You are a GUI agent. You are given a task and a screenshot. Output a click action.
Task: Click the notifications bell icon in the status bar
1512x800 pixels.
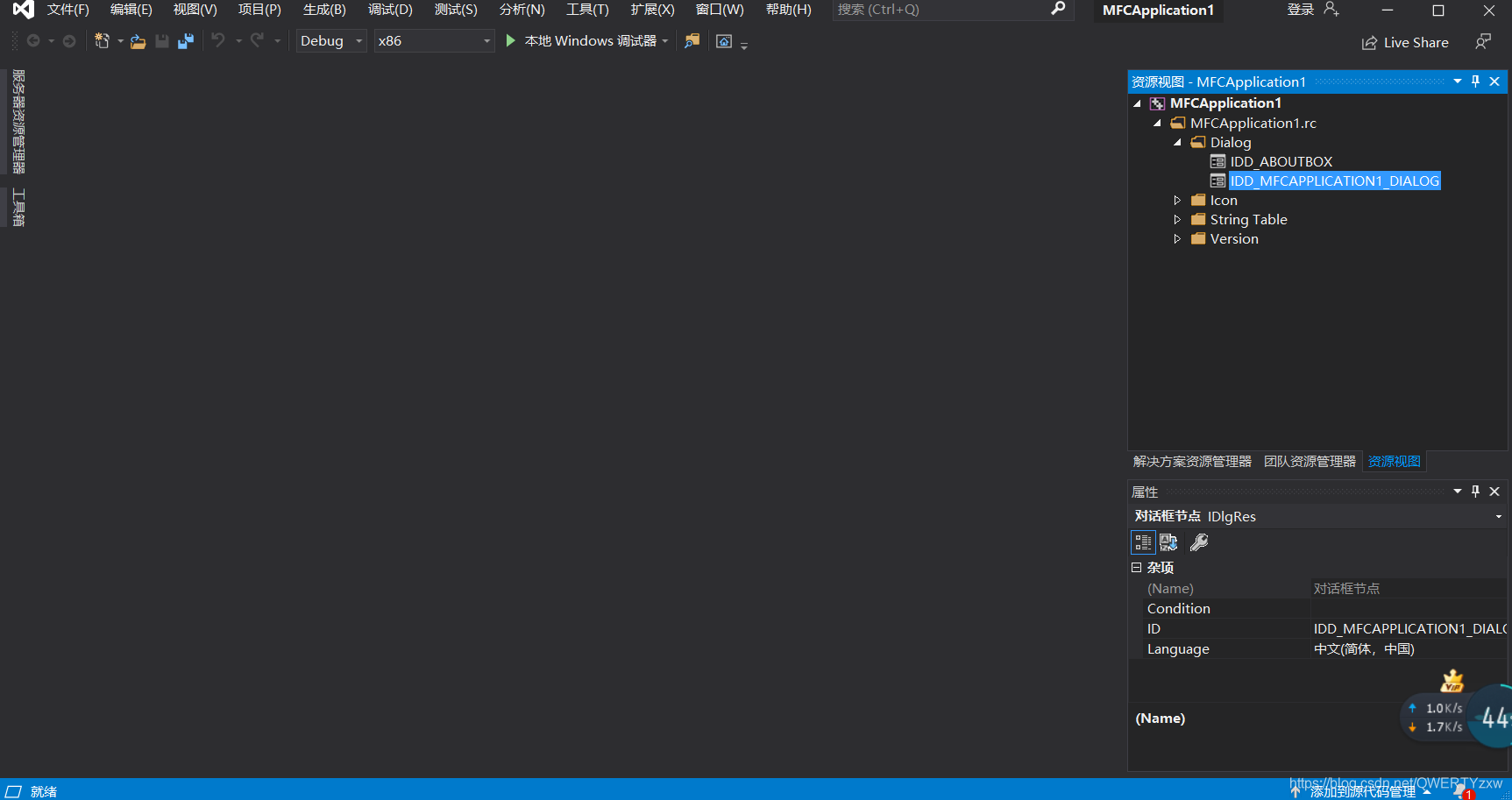(x=1462, y=791)
